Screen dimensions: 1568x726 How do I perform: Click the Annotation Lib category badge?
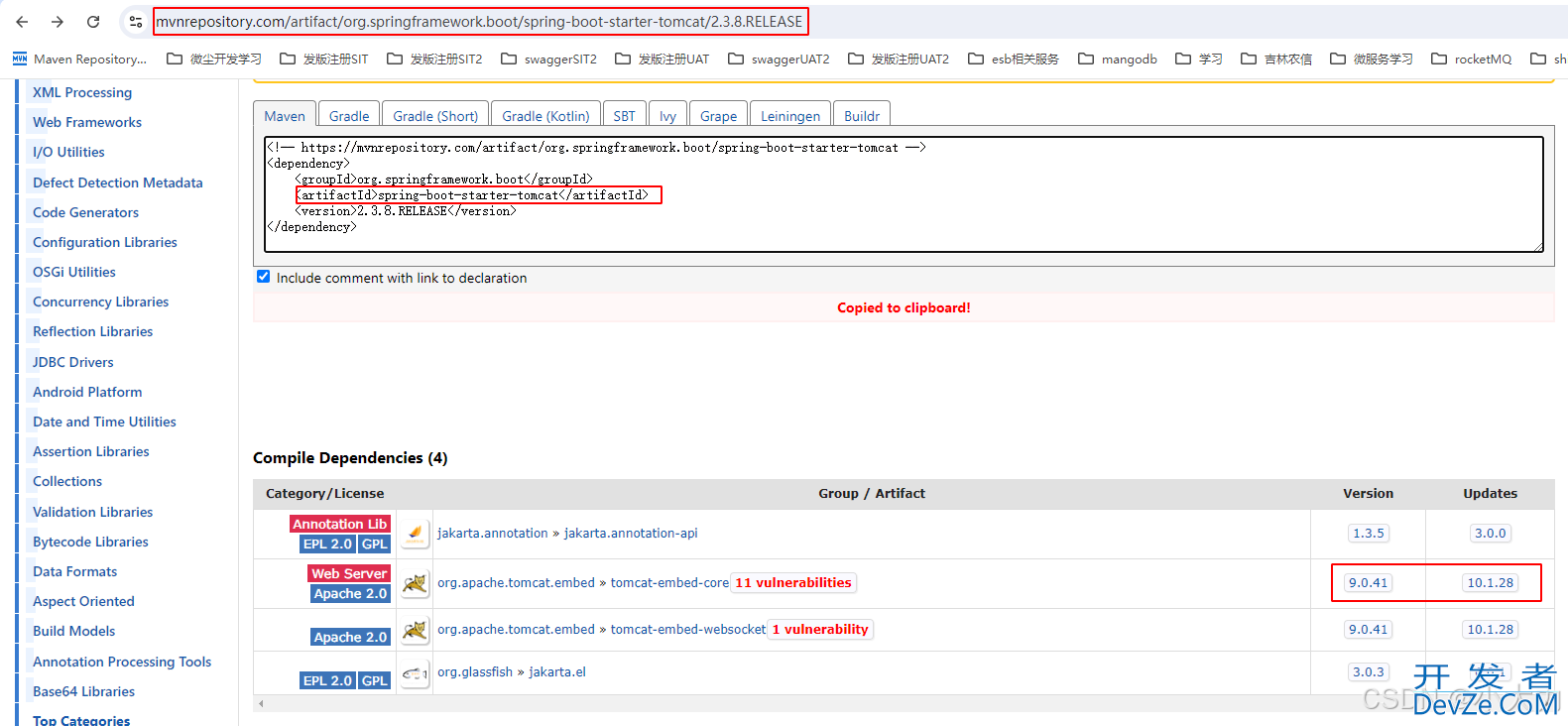[x=340, y=524]
